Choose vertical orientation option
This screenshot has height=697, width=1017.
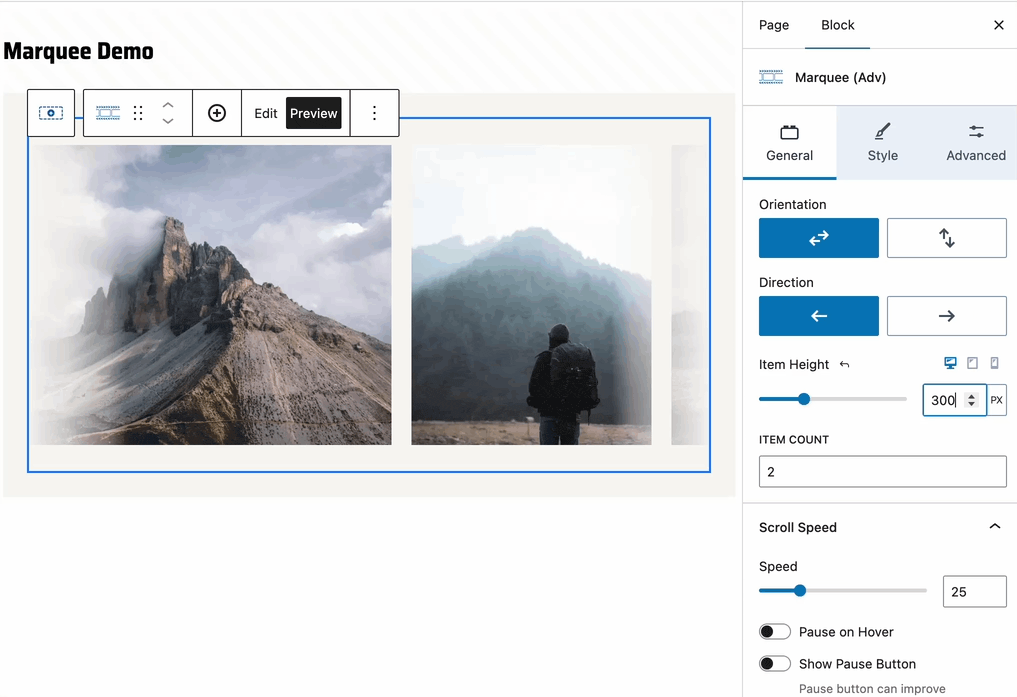click(x=946, y=238)
